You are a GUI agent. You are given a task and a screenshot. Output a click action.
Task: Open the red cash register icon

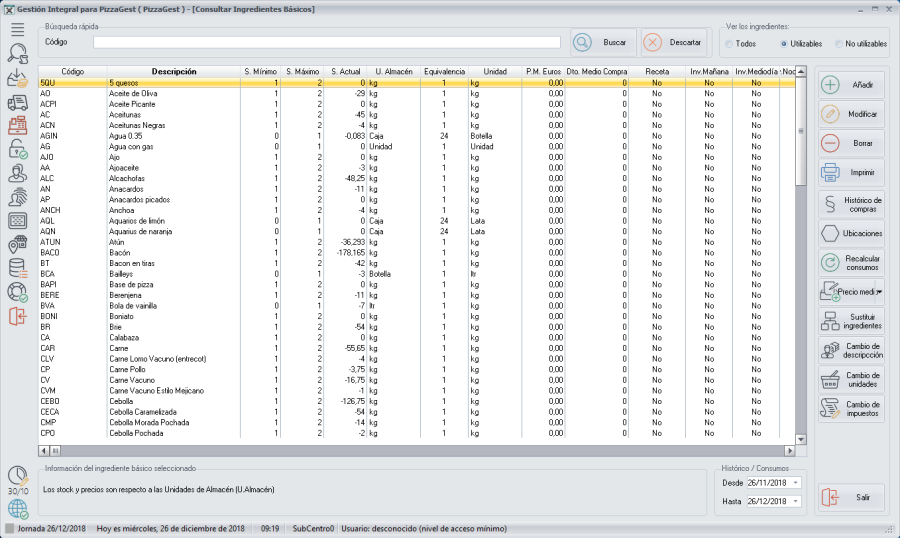[x=17, y=125]
